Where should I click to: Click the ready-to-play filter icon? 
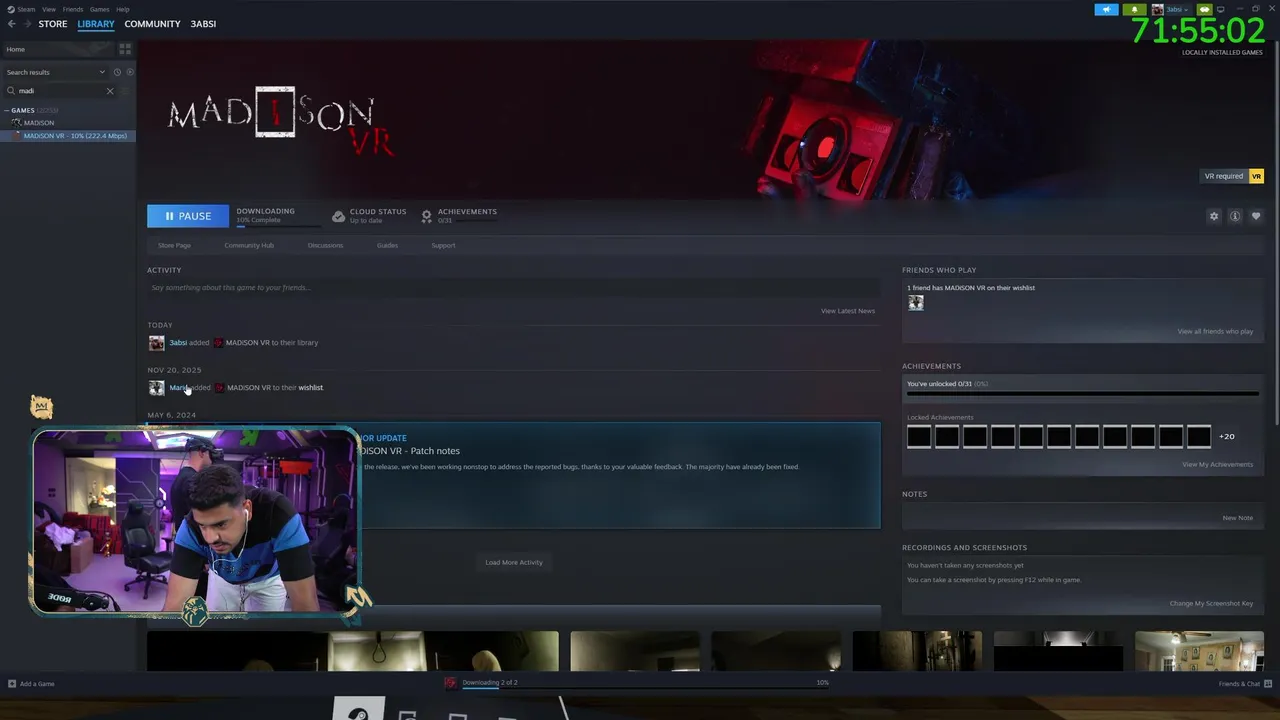click(x=130, y=72)
